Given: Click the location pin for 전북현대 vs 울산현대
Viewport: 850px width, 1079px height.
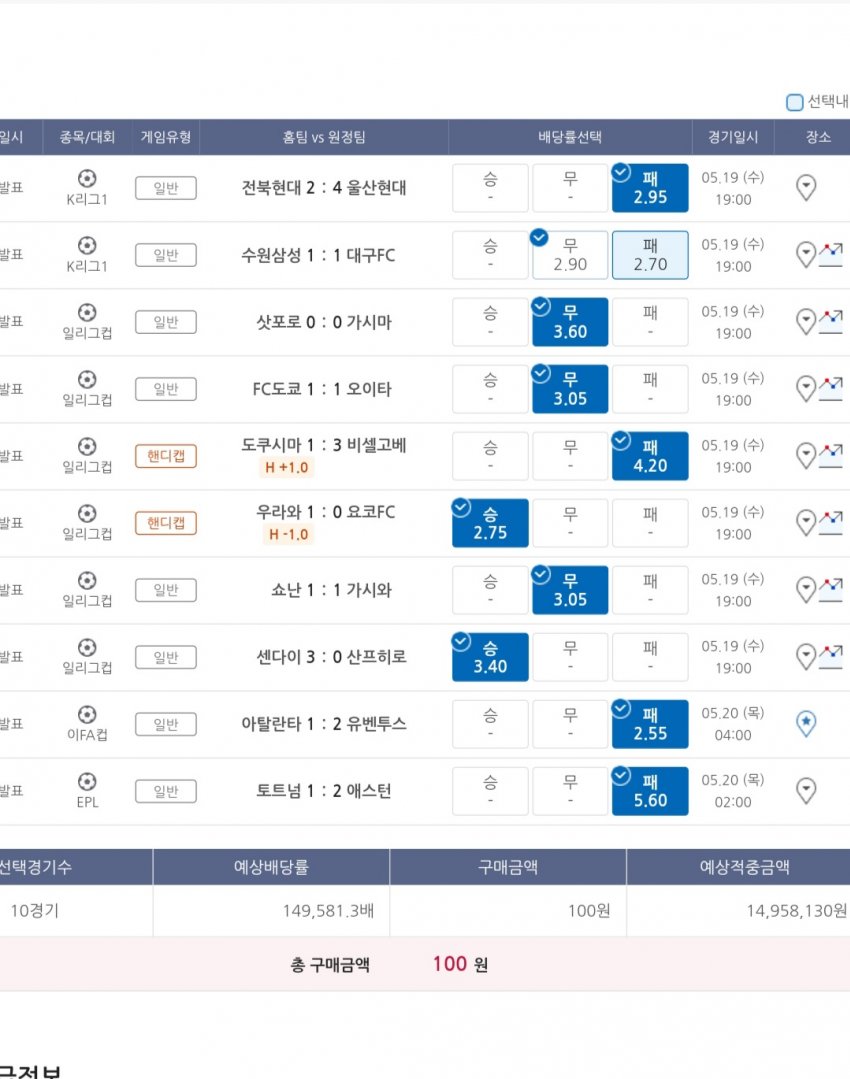Looking at the screenshot, I should point(806,188).
